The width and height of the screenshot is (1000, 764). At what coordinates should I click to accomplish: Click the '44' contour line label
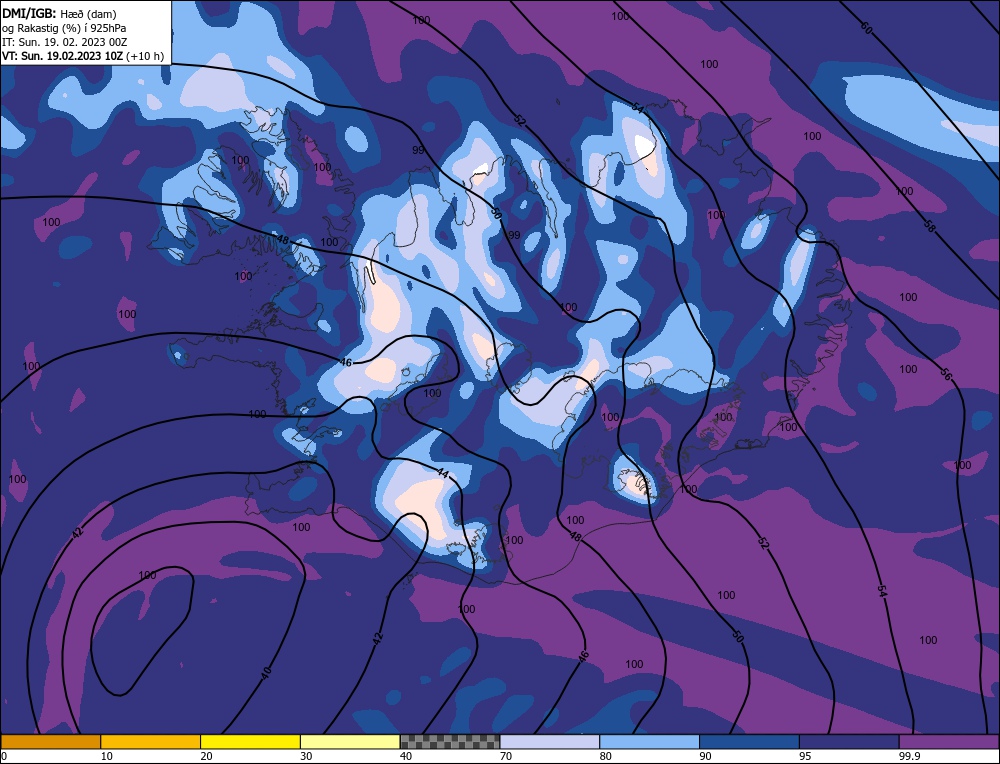pyautogui.click(x=443, y=473)
